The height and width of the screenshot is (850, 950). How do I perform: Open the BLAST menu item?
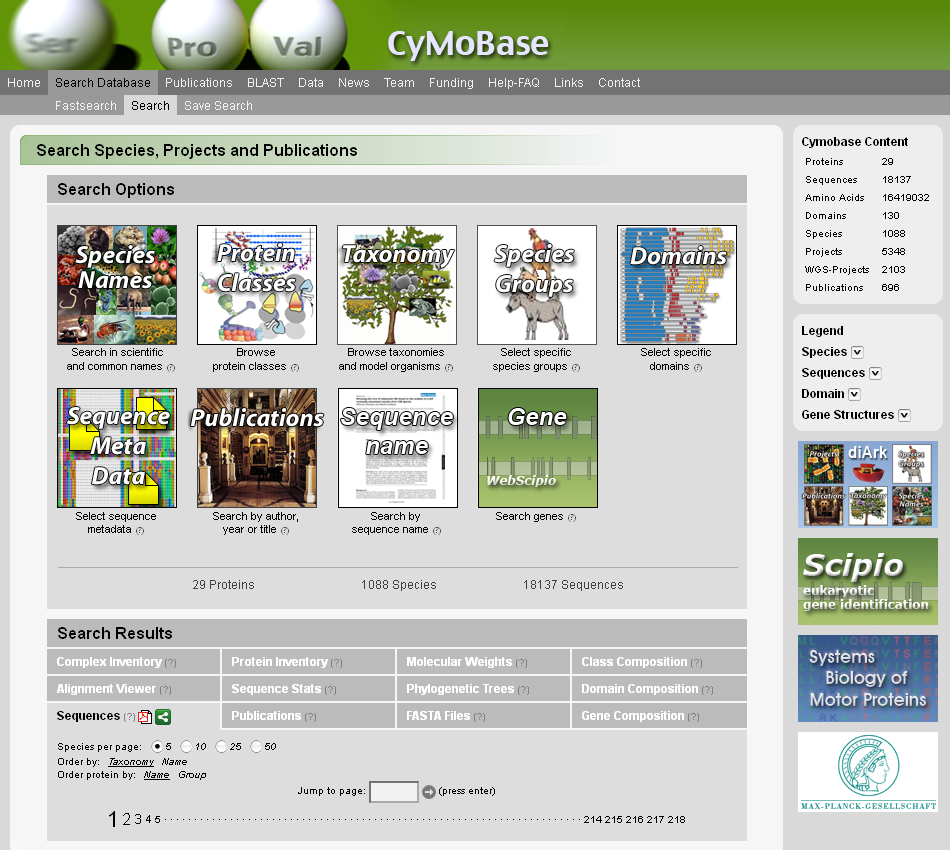265,82
